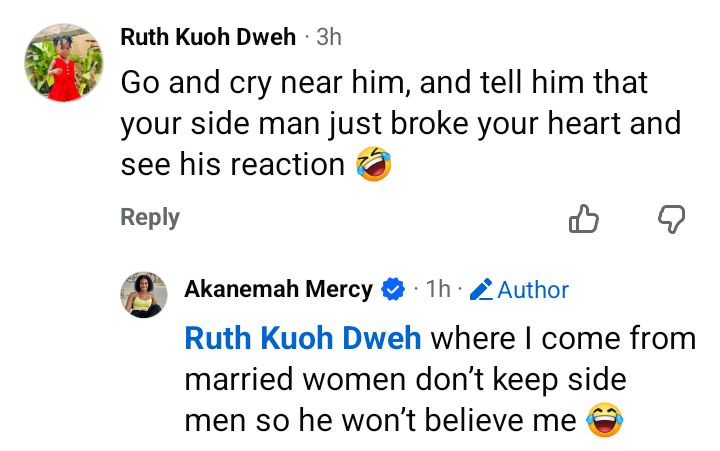720x451 pixels.
Task: Click the verified badge beside Akanemah Mercy
Action: [x=393, y=290]
